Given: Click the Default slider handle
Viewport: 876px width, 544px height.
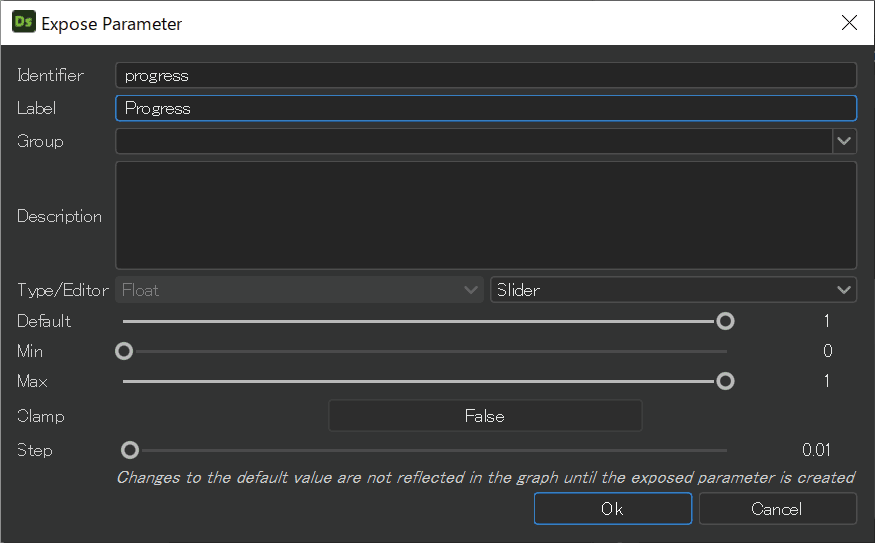Looking at the screenshot, I should (725, 321).
